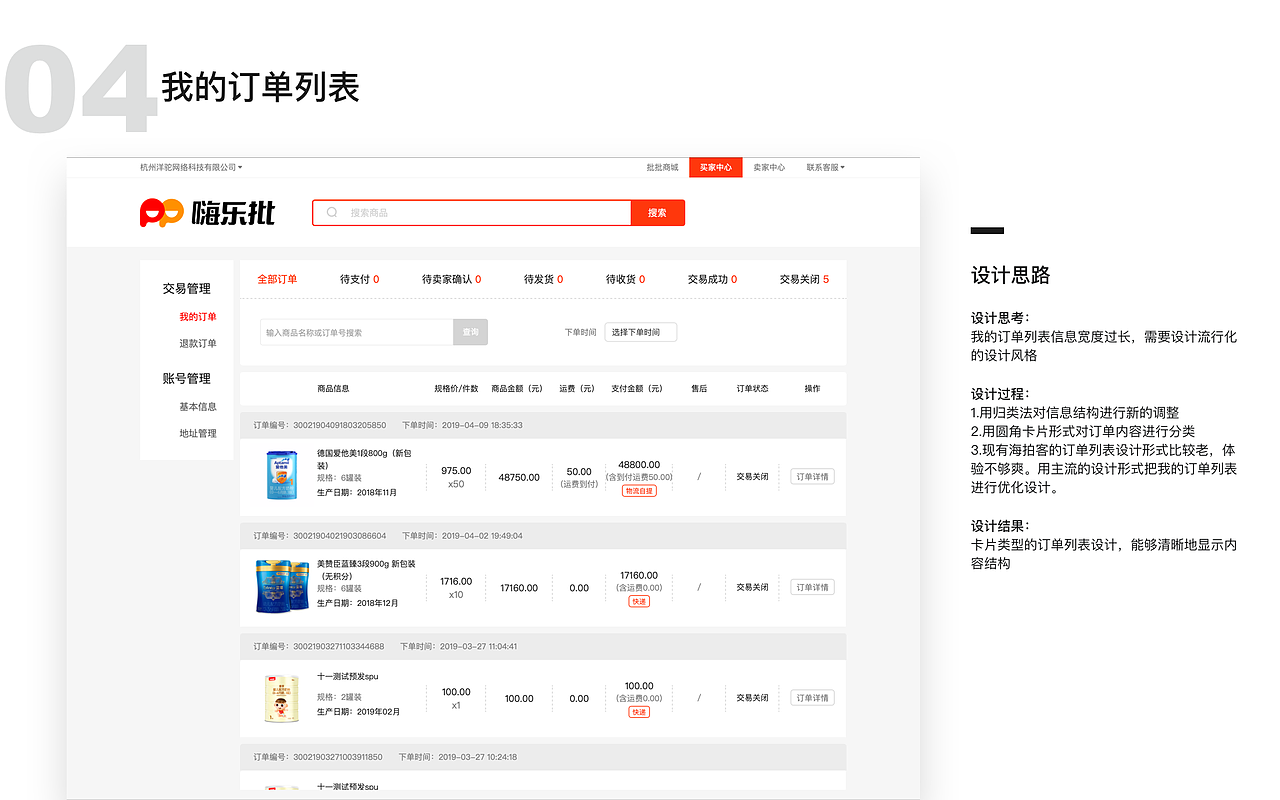Open the 基本信息 account page
The width and height of the screenshot is (1280, 800).
[198, 407]
